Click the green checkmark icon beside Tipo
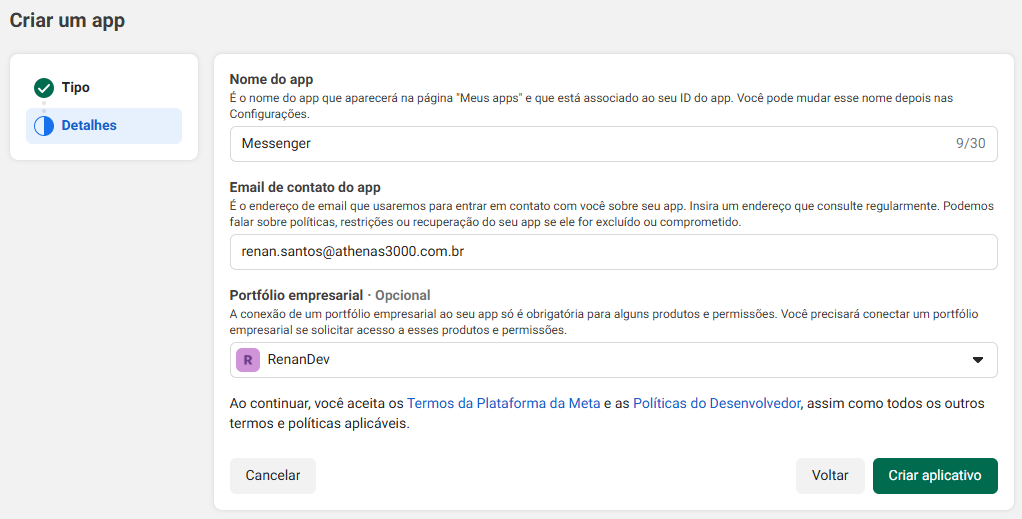Screen dimensions: 1022x519 [43, 88]
